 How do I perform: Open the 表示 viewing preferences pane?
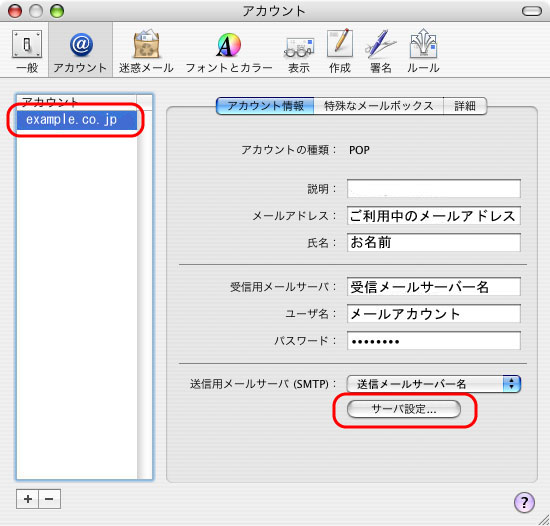tap(299, 51)
